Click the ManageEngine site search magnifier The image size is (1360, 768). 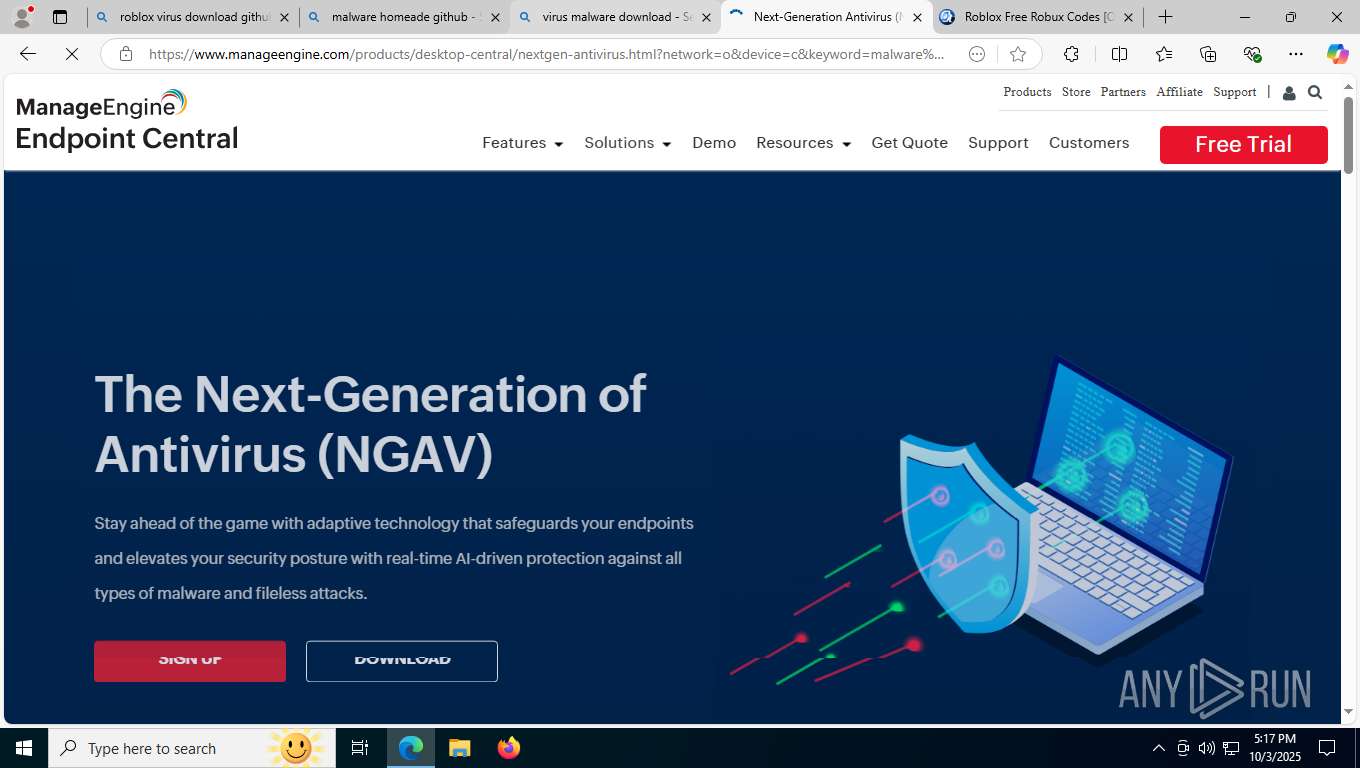click(1315, 92)
